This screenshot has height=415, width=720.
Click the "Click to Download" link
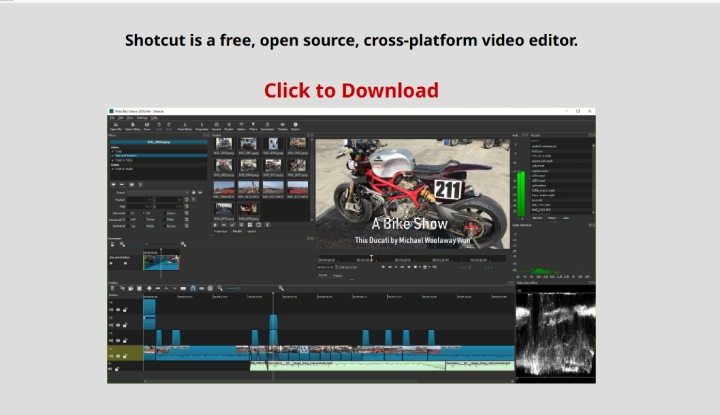[x=351, y=91]
